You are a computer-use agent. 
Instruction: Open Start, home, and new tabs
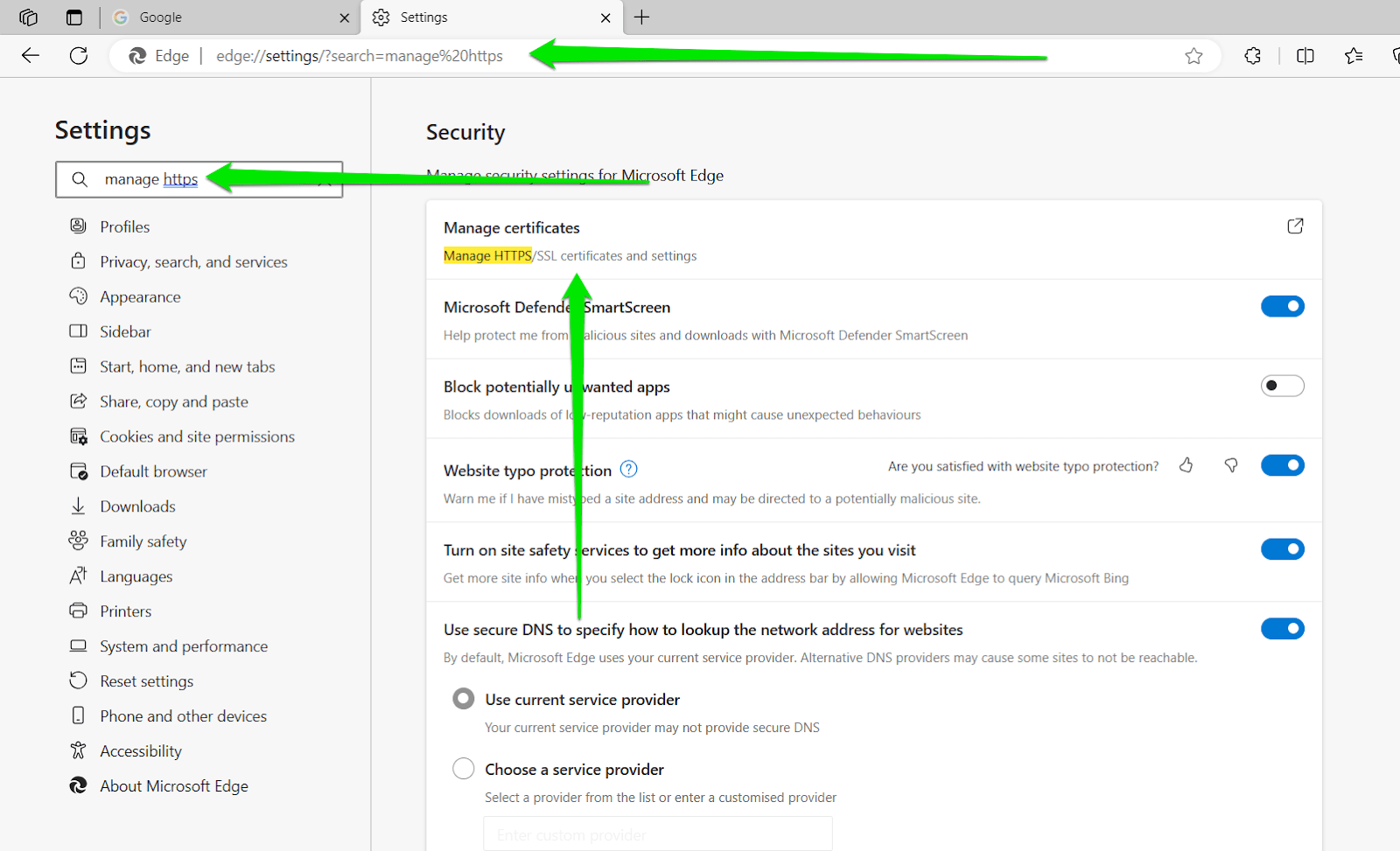pyautogui.click(x=187, y=366)
